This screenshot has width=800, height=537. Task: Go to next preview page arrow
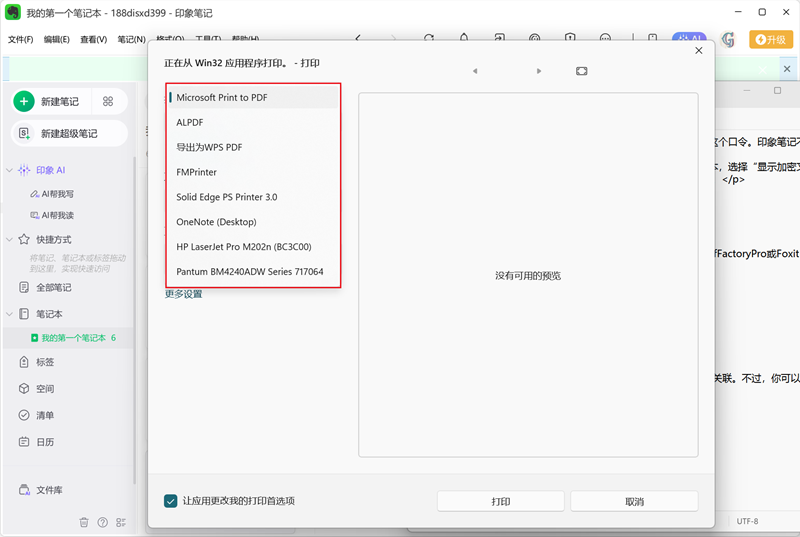539,71
